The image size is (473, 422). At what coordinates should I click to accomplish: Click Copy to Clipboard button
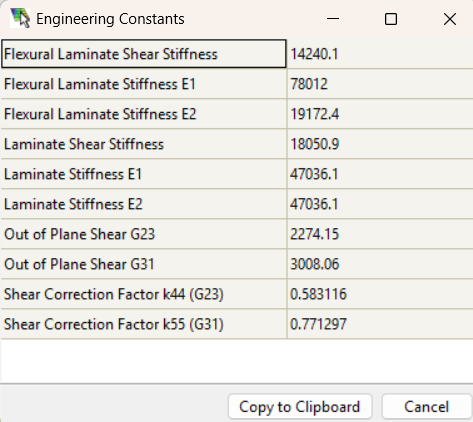(300, 407)
